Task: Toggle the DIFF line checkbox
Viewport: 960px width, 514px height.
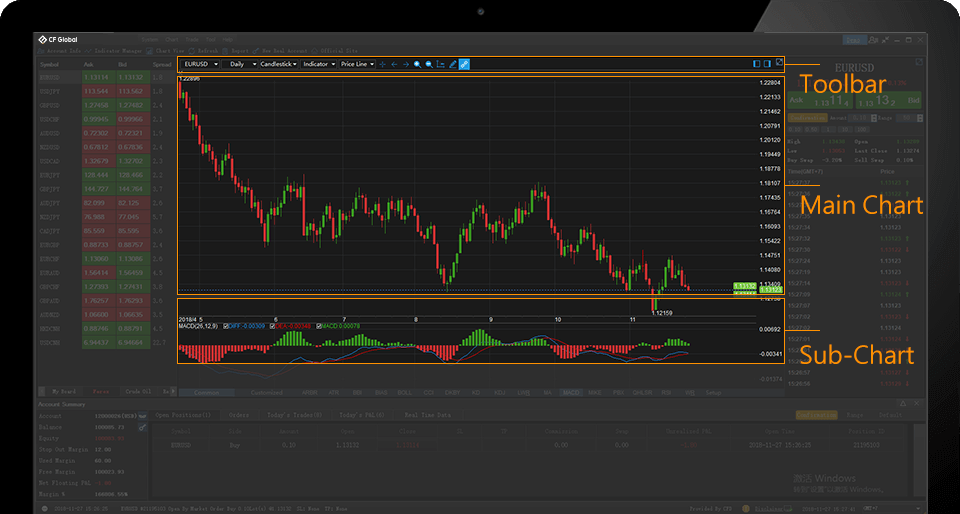Action: point(227,326)
